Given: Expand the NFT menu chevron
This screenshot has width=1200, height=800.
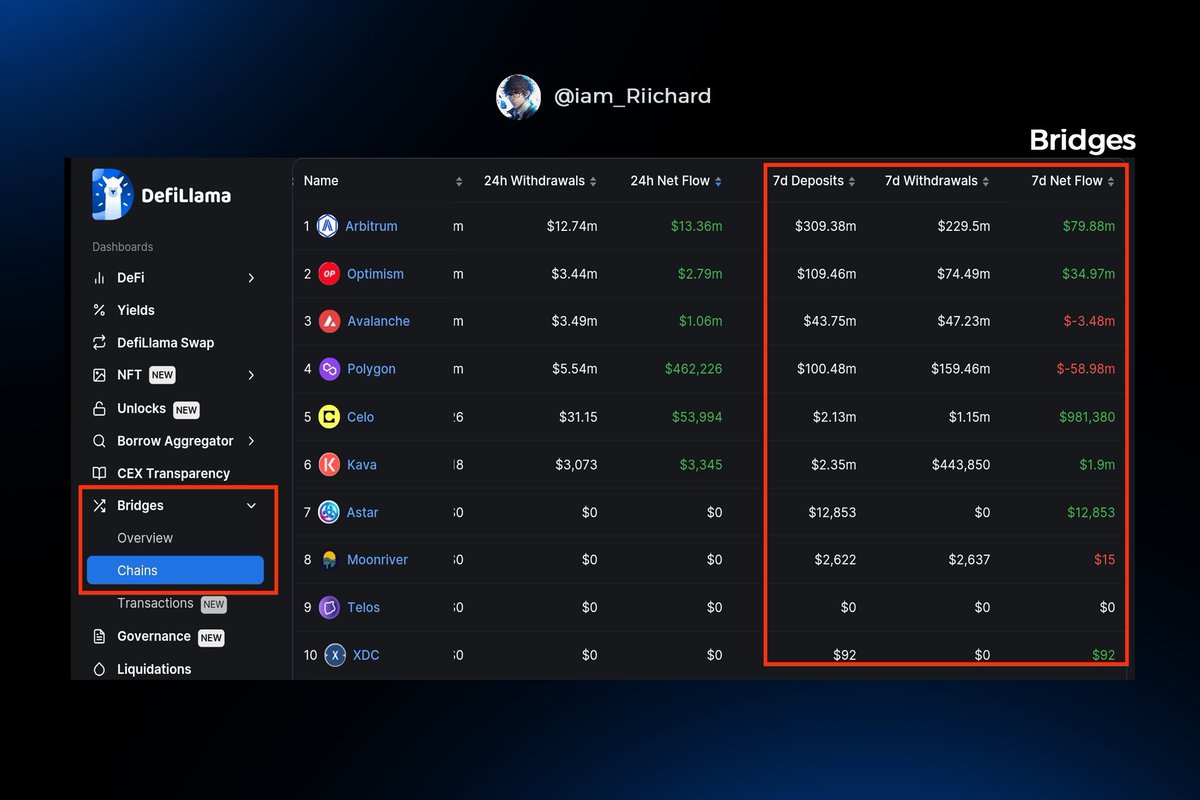Looking at the screenshot, I should (251, 375).
